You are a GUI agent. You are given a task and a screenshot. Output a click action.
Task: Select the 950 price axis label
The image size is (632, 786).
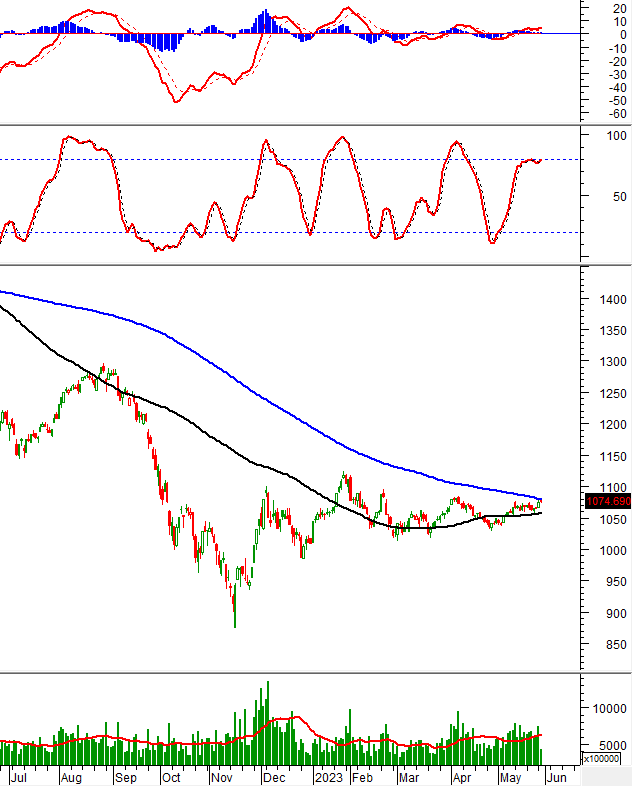click(x=616, y=582)
